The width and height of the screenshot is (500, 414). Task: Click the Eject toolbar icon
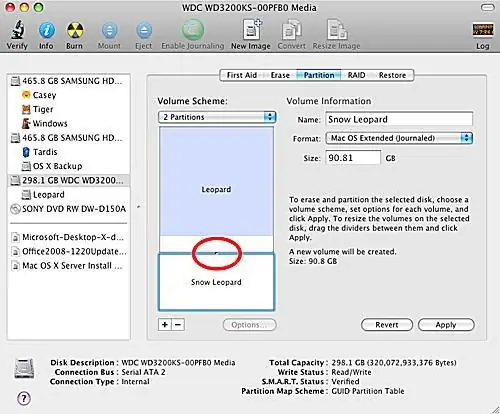coord(144,30)
